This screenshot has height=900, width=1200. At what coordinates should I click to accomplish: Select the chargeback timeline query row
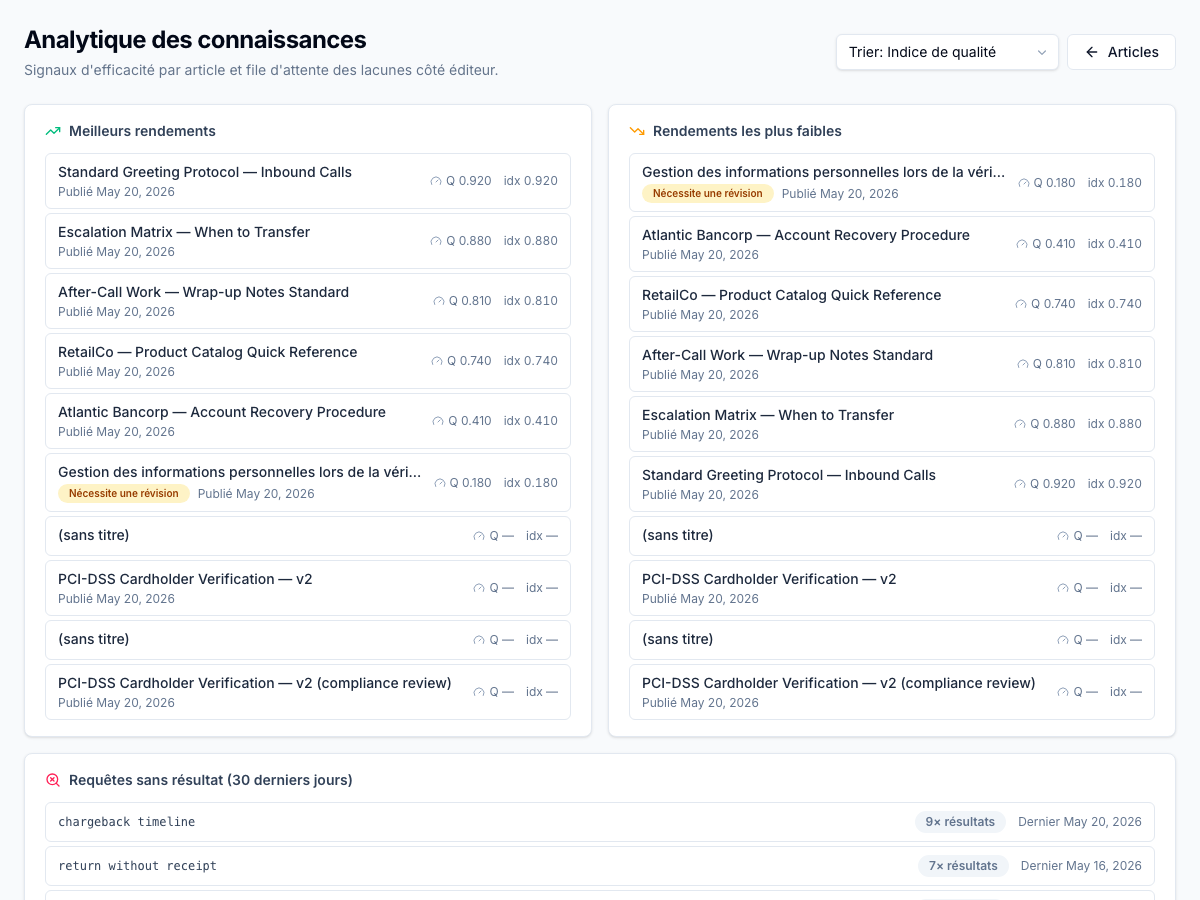600,822
